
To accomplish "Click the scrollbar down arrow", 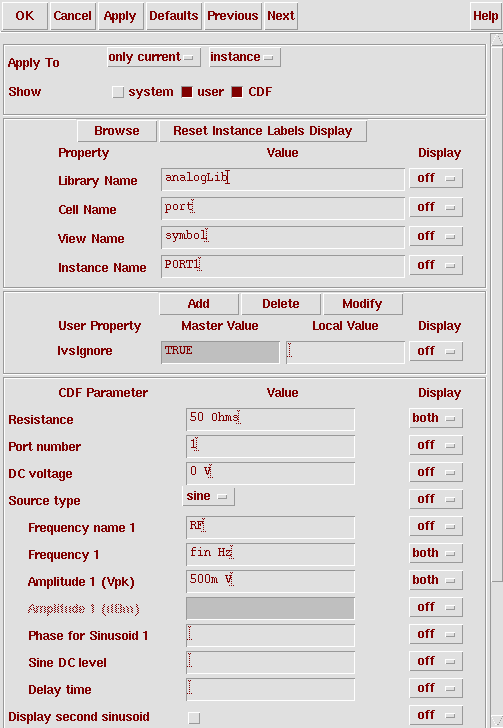I will click(496, 722).
